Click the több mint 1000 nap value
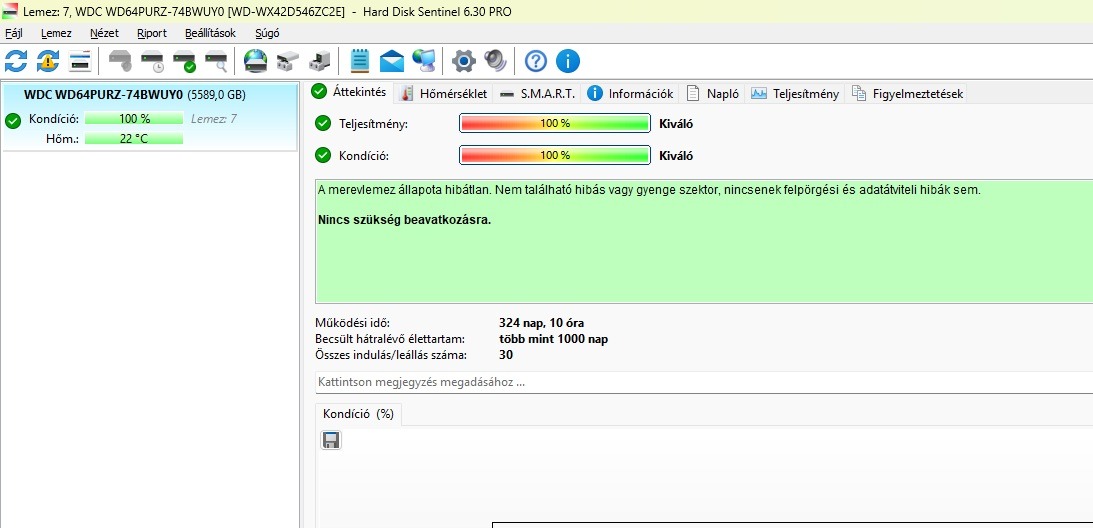Screen dimensions: 1093x528 pyautogui.click(x=554, y=339)
